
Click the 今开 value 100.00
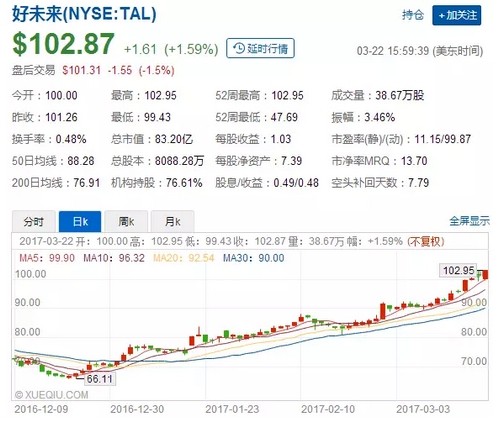[61, 96]
